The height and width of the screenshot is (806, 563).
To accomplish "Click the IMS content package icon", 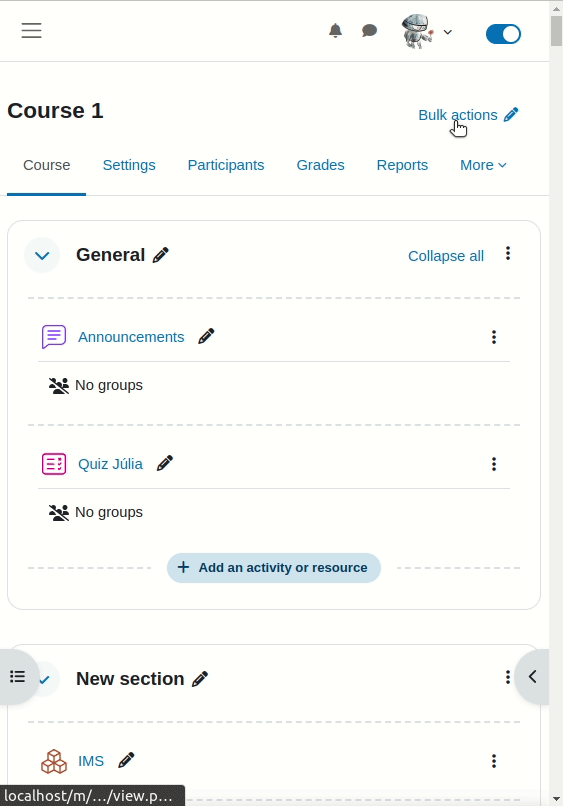I will point(54,761).
